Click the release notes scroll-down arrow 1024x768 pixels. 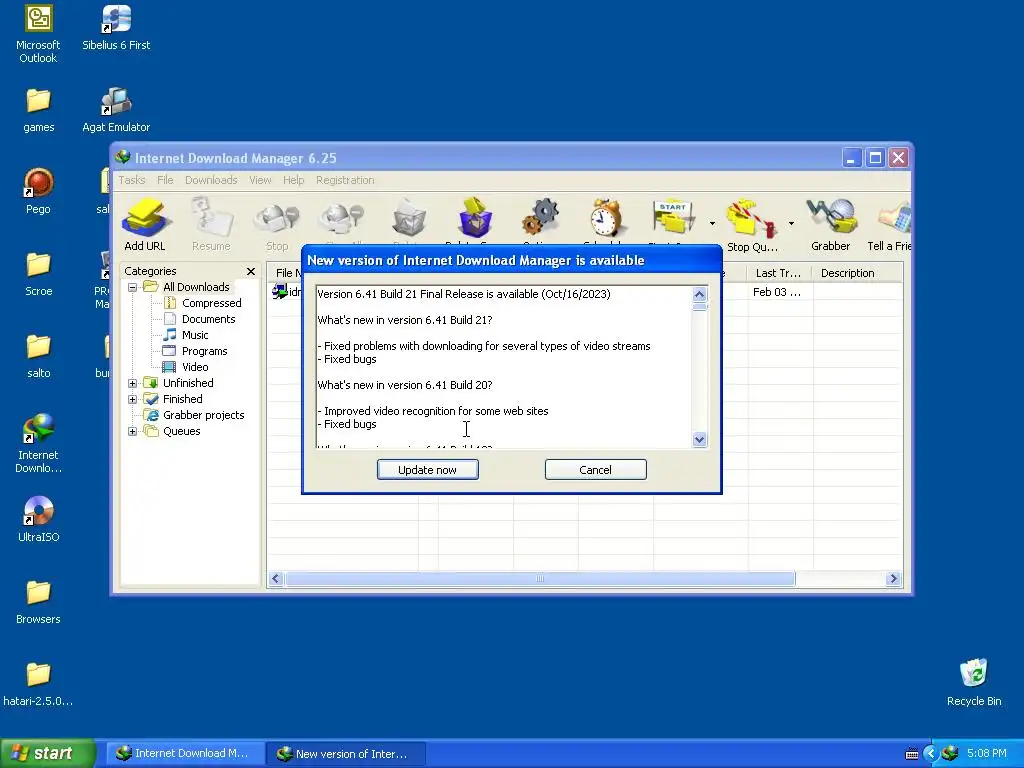pos(699,440)
